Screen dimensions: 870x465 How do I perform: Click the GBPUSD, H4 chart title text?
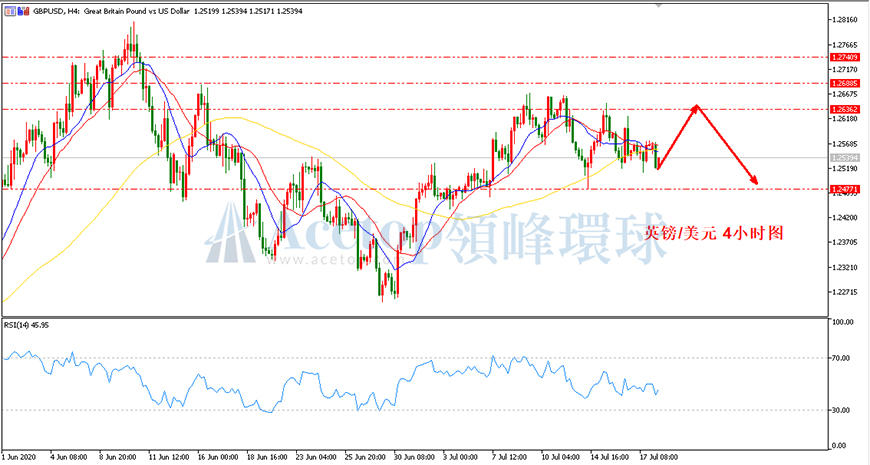click(54, 11)
